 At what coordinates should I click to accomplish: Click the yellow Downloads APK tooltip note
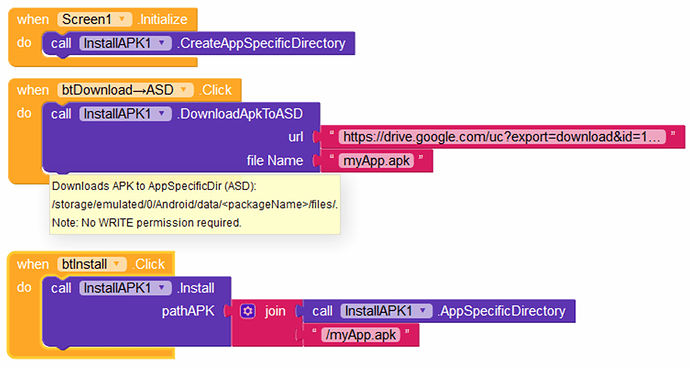[x=195, y=205]
